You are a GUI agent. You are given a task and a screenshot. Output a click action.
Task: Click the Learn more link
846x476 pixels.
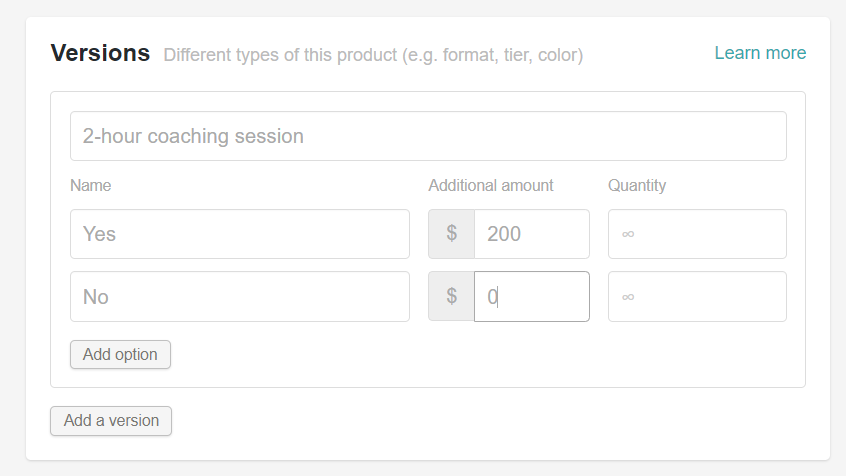pyautogui.click(x=759, y=53)
